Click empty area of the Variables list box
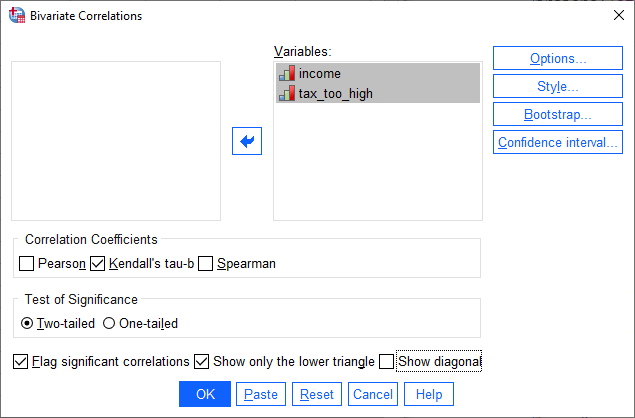This screenshot has width=635, height=418. coord(377,162)
